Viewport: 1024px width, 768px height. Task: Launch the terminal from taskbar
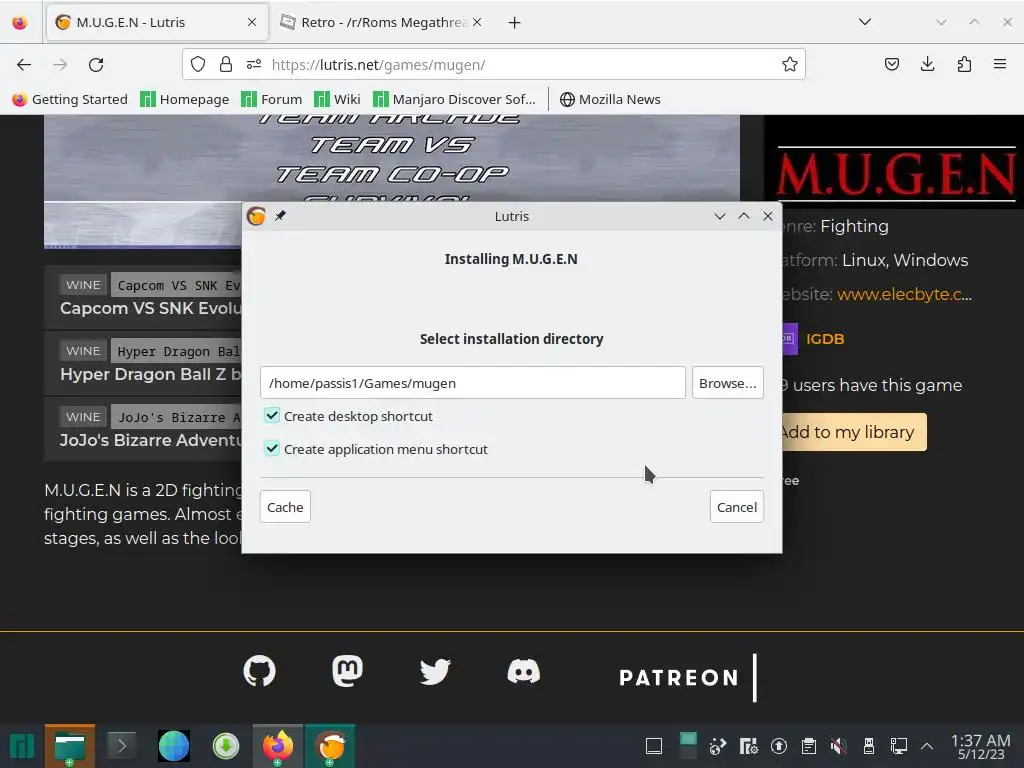[x=121, y=745]
